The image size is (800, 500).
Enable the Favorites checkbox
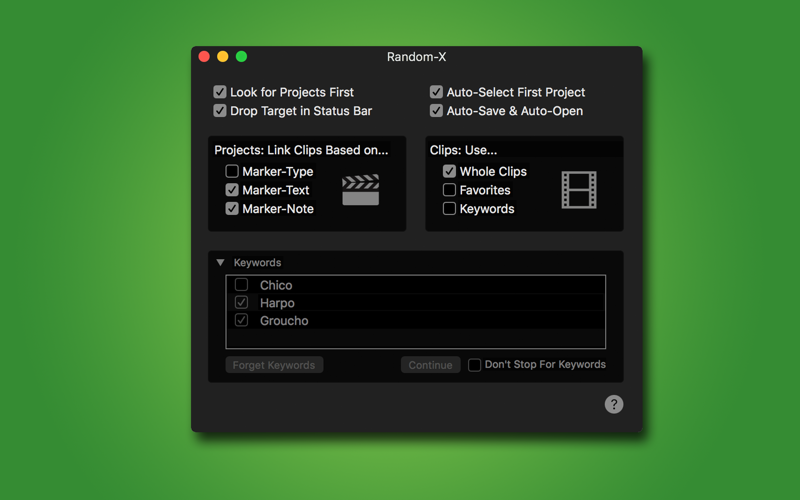[x=449, y=190]
